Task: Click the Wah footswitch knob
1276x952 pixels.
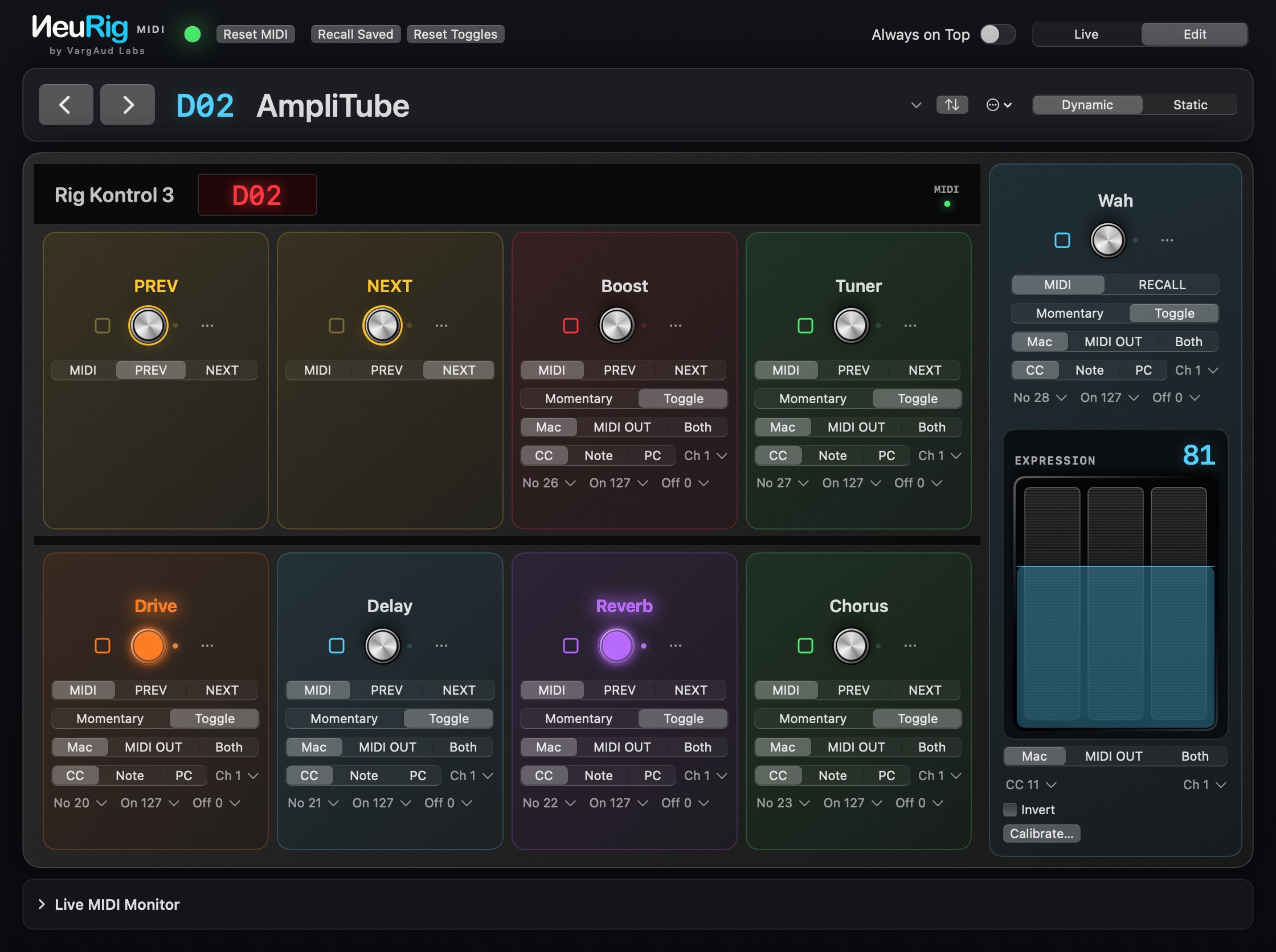Action: pyautogui.click(x=1107, y=240)
